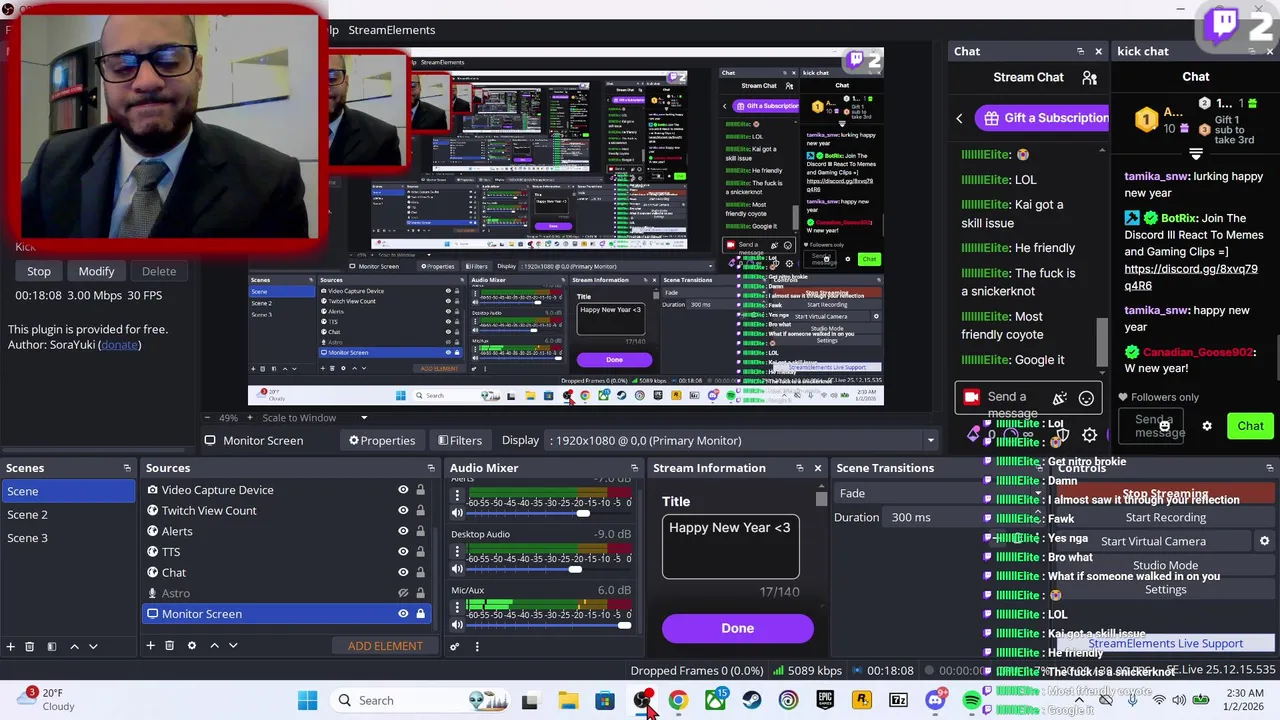
Task: Open Properties for Monitor Screen
Action: [x=381, y=440]
